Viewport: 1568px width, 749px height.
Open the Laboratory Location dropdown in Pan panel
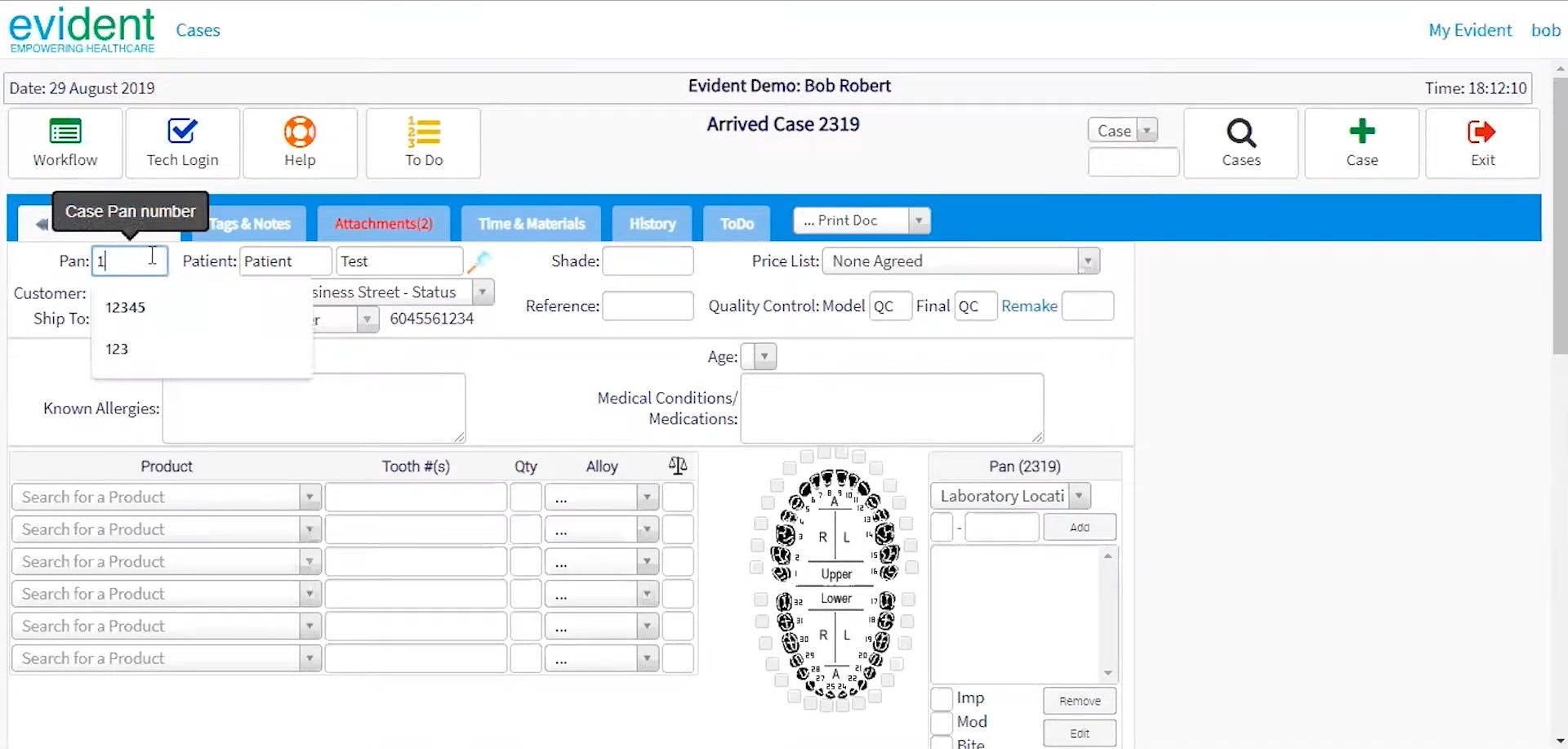[1080, 496]
